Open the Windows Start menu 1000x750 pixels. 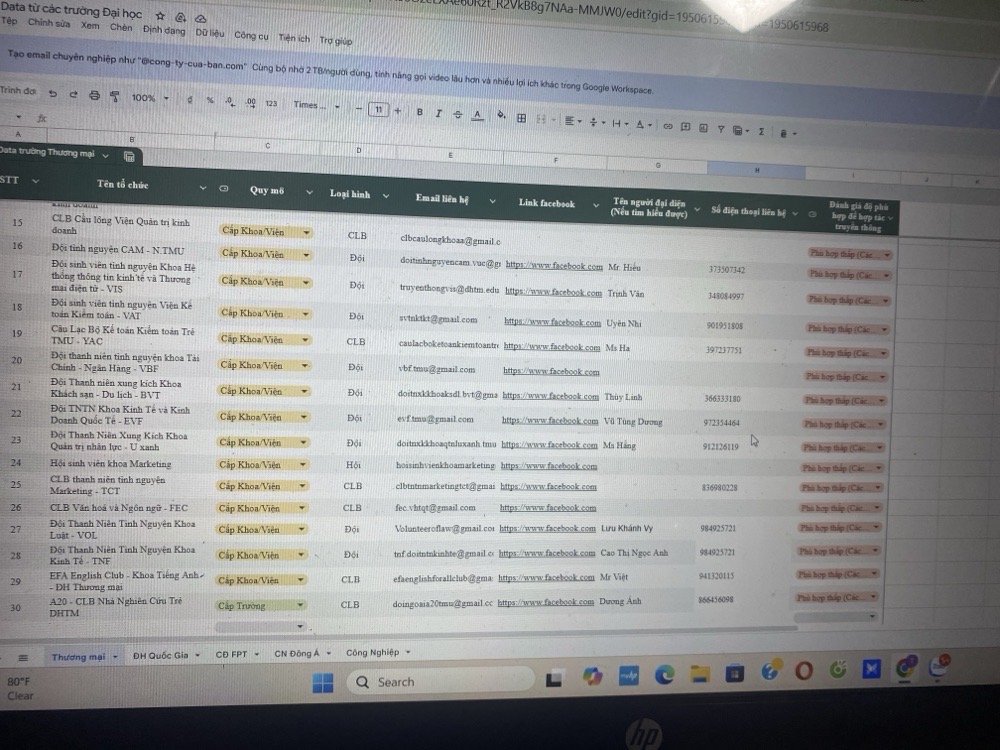coord(322,683)
